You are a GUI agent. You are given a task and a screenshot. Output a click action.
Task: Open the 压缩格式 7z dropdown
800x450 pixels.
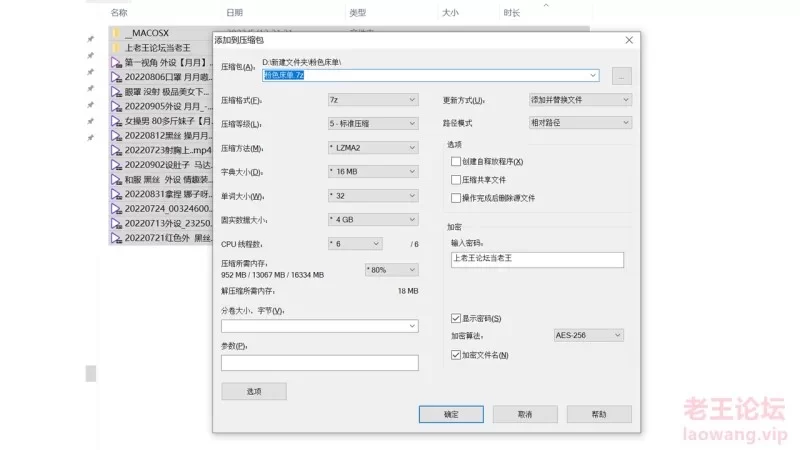coord(373,100)
